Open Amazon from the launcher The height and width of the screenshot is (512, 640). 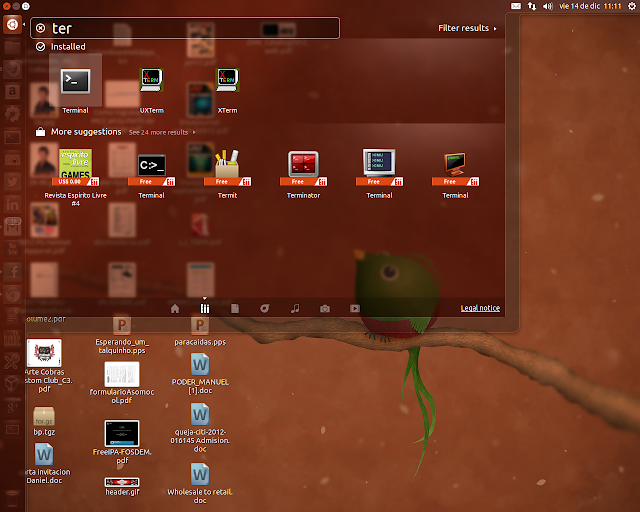12,91
